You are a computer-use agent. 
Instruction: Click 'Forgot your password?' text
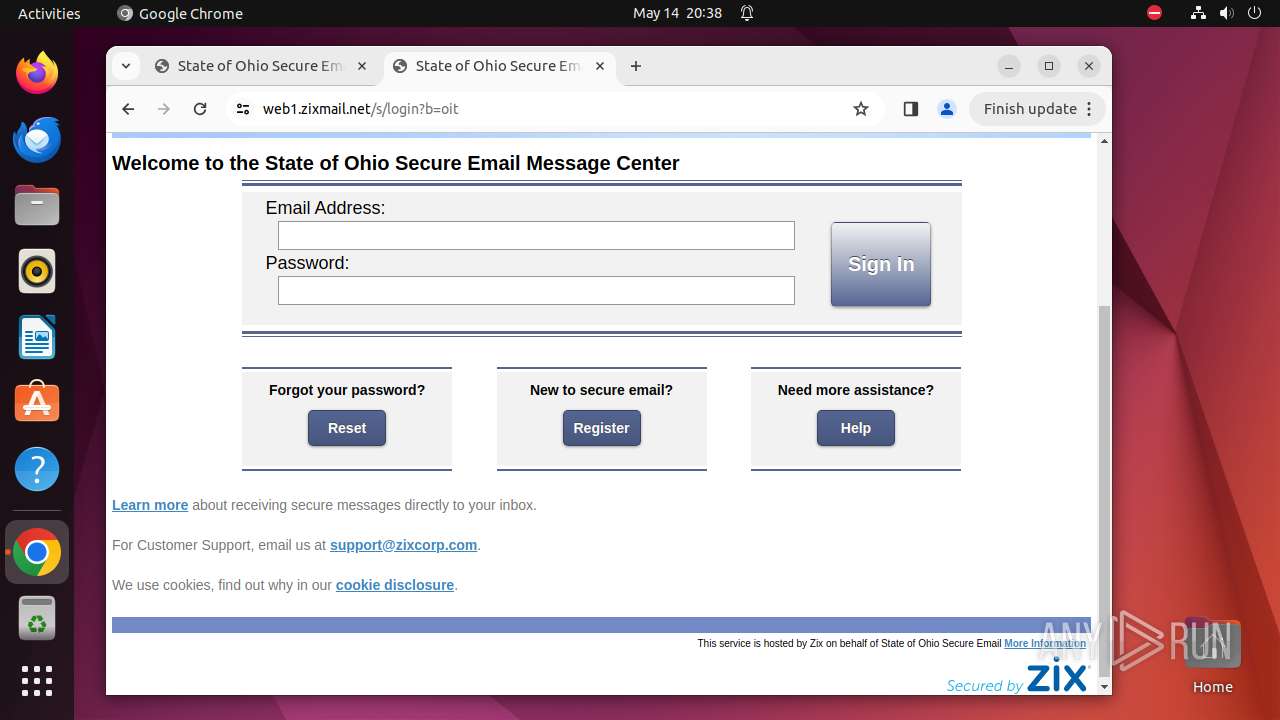click(347, 390)
